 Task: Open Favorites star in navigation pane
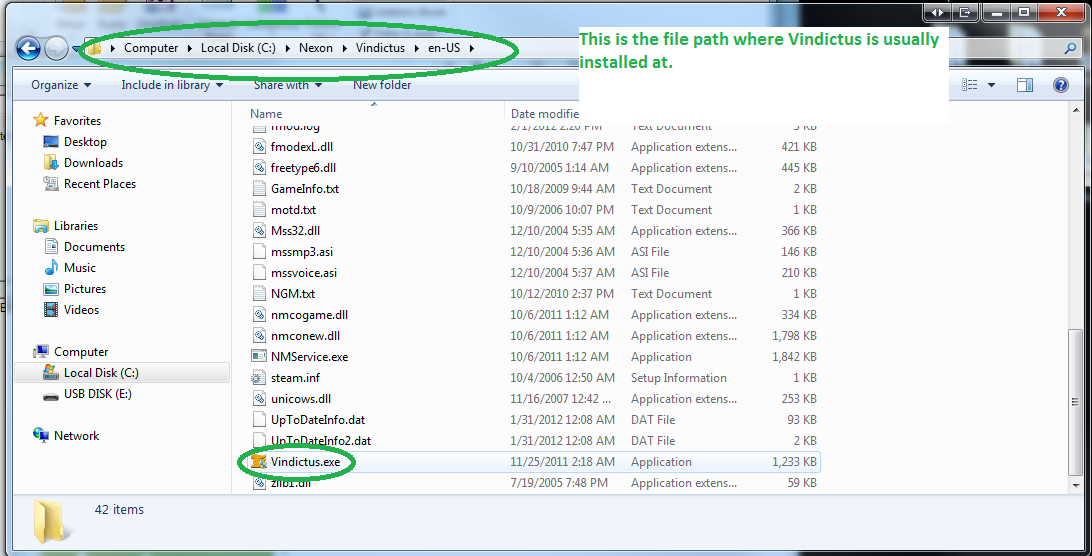tap(41, 121)
